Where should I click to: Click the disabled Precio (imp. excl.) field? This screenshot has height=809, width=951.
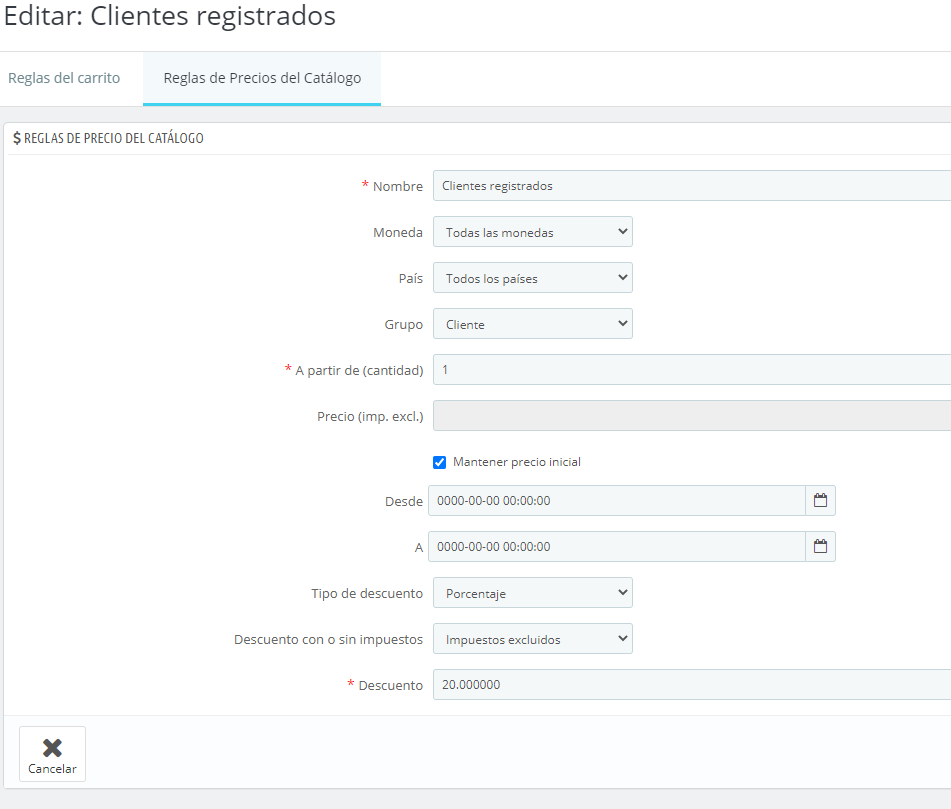tap(690, 416)
